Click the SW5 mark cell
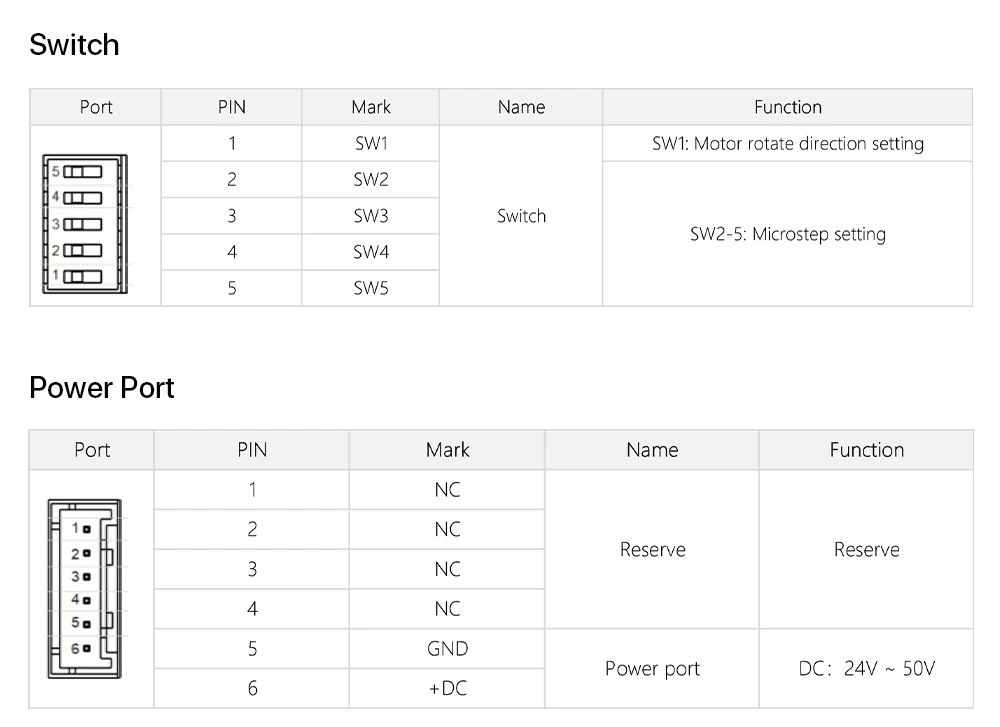Image resolution: width=1000 pixels, height=727 pixels. click(371, 288)
